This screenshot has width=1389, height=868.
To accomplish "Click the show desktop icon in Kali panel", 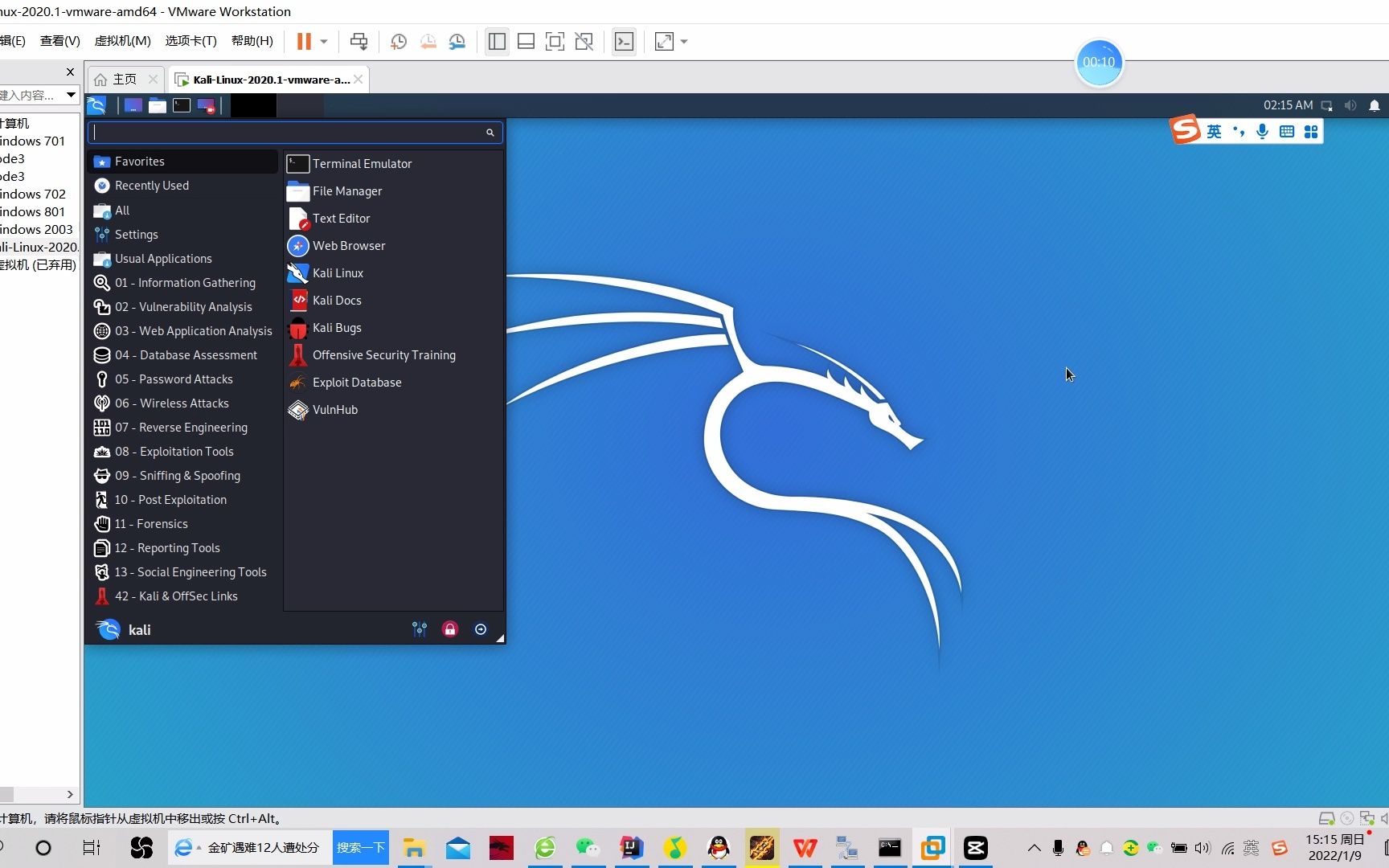I will pos(133,105).
